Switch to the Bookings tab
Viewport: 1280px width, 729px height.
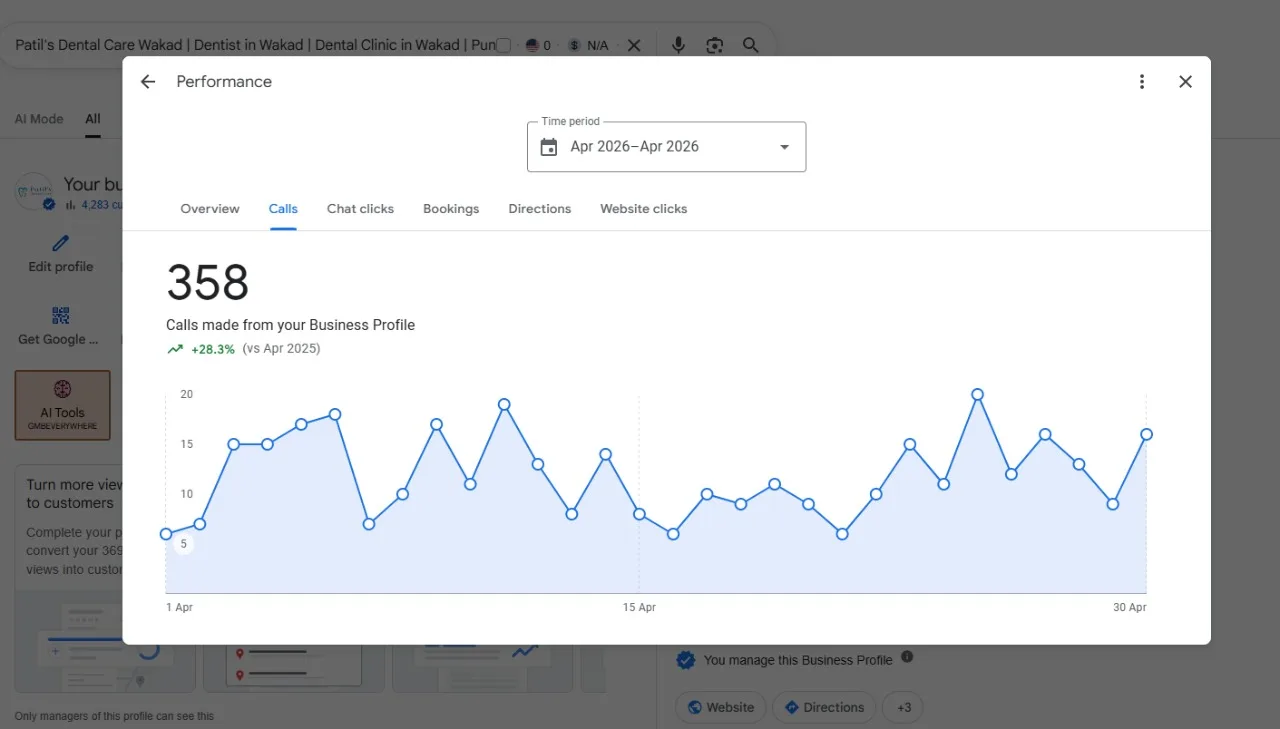451,209
